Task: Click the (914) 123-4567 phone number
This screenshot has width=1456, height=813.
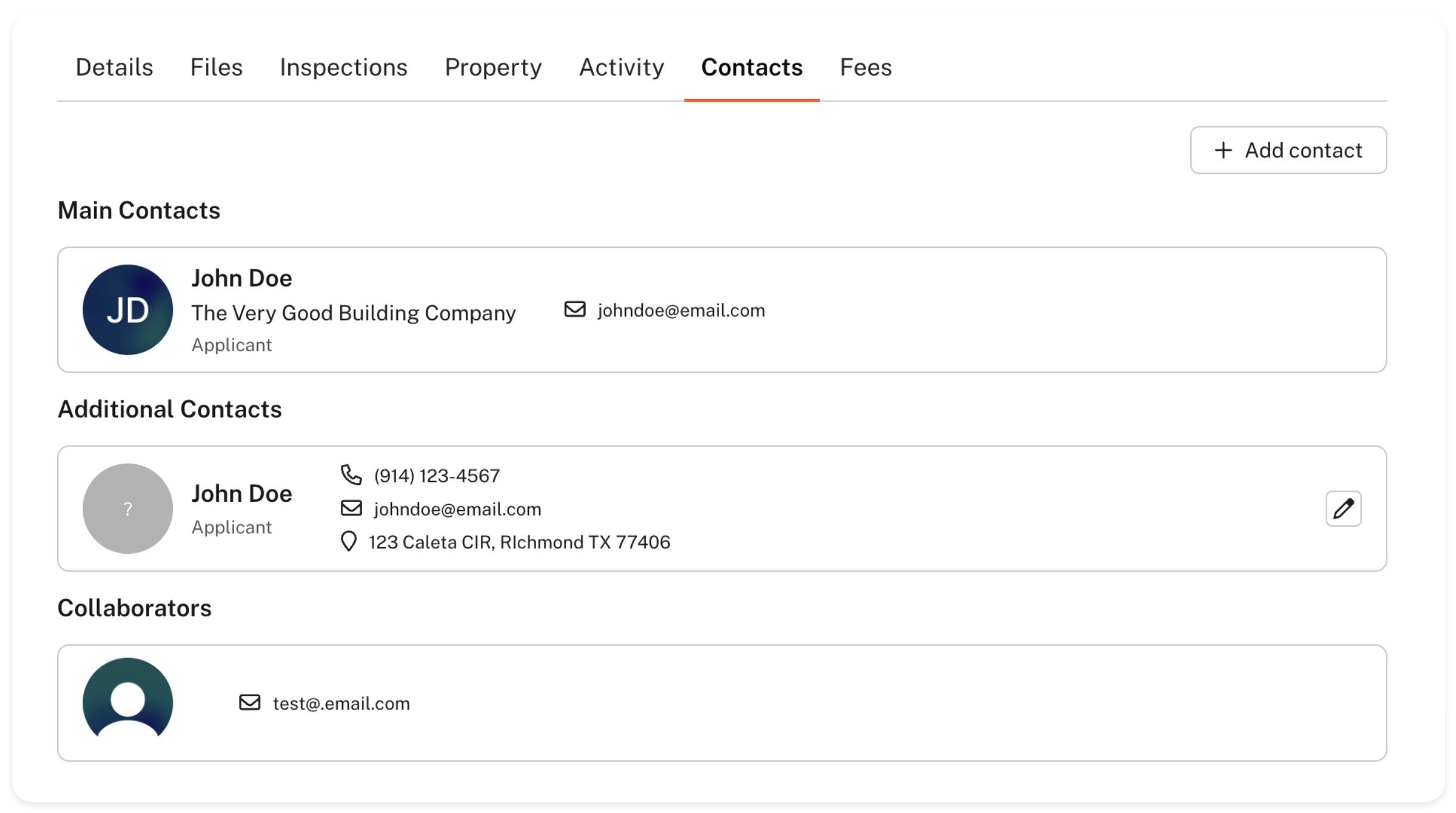Action: coord(437,476)
